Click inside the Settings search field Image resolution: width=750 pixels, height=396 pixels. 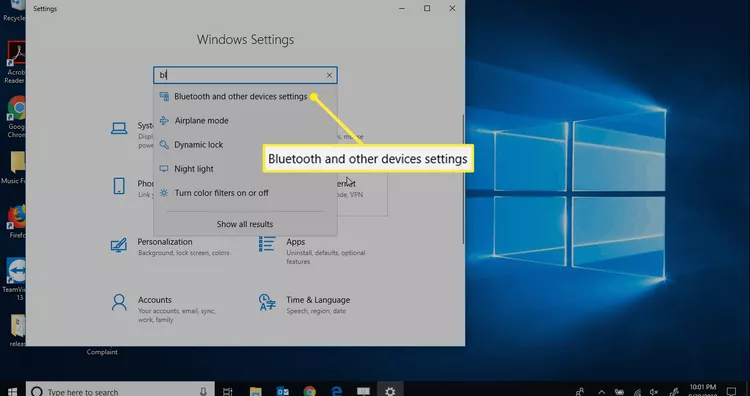click(x=239, y=75)
